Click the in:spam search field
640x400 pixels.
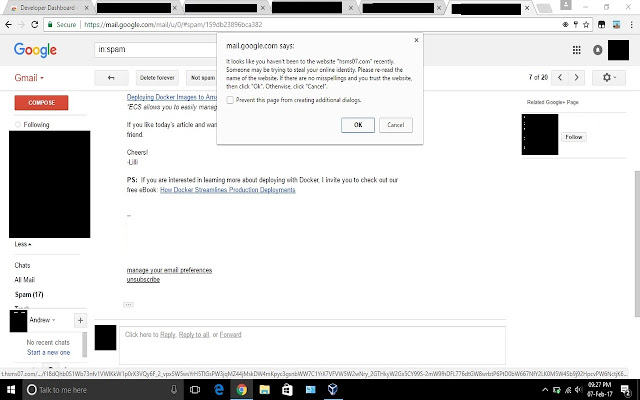coord(155,49)
